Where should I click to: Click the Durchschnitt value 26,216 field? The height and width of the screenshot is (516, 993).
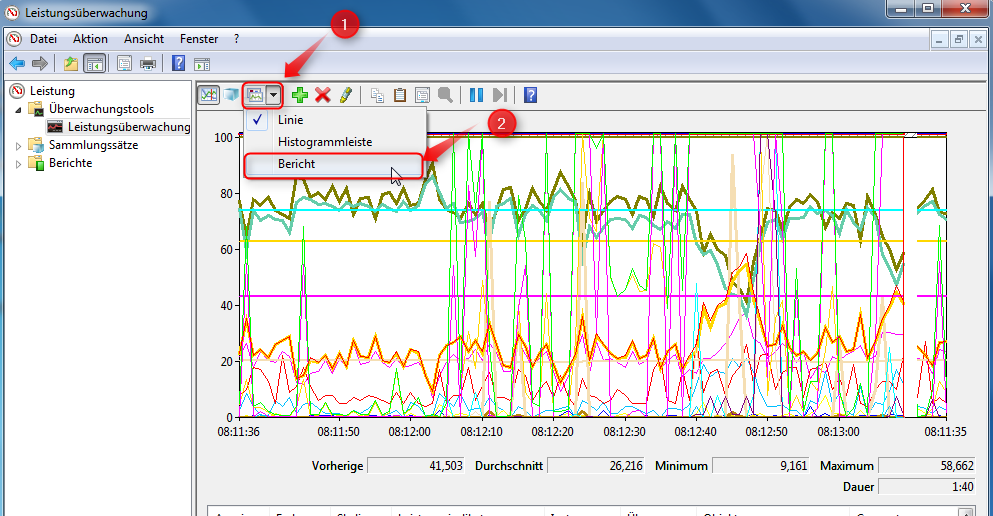595,466
